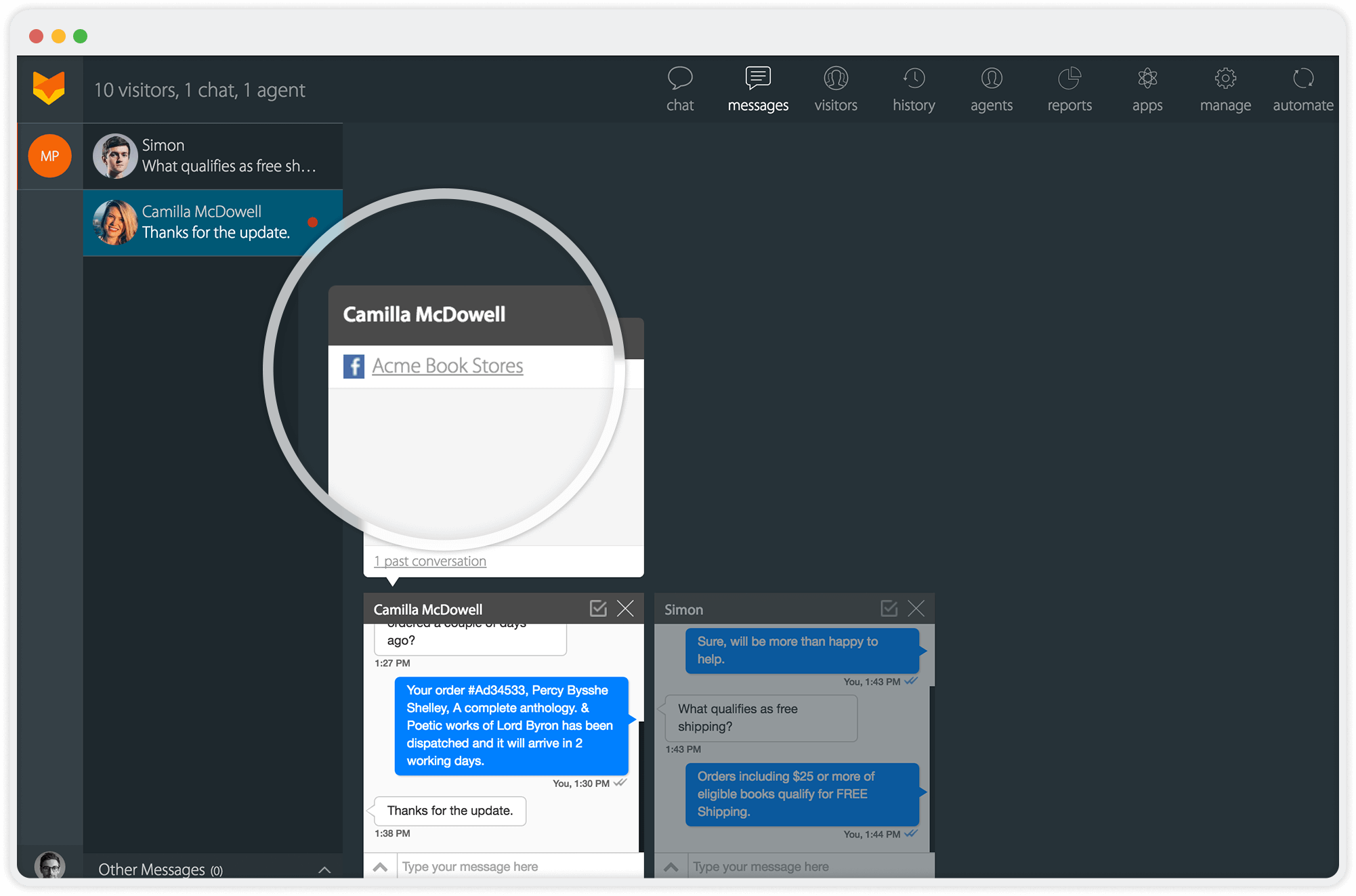This screenshot has height=896, width=1356.
Task: Click the Camilla McDowell chat window title
Action: point(428,610)
